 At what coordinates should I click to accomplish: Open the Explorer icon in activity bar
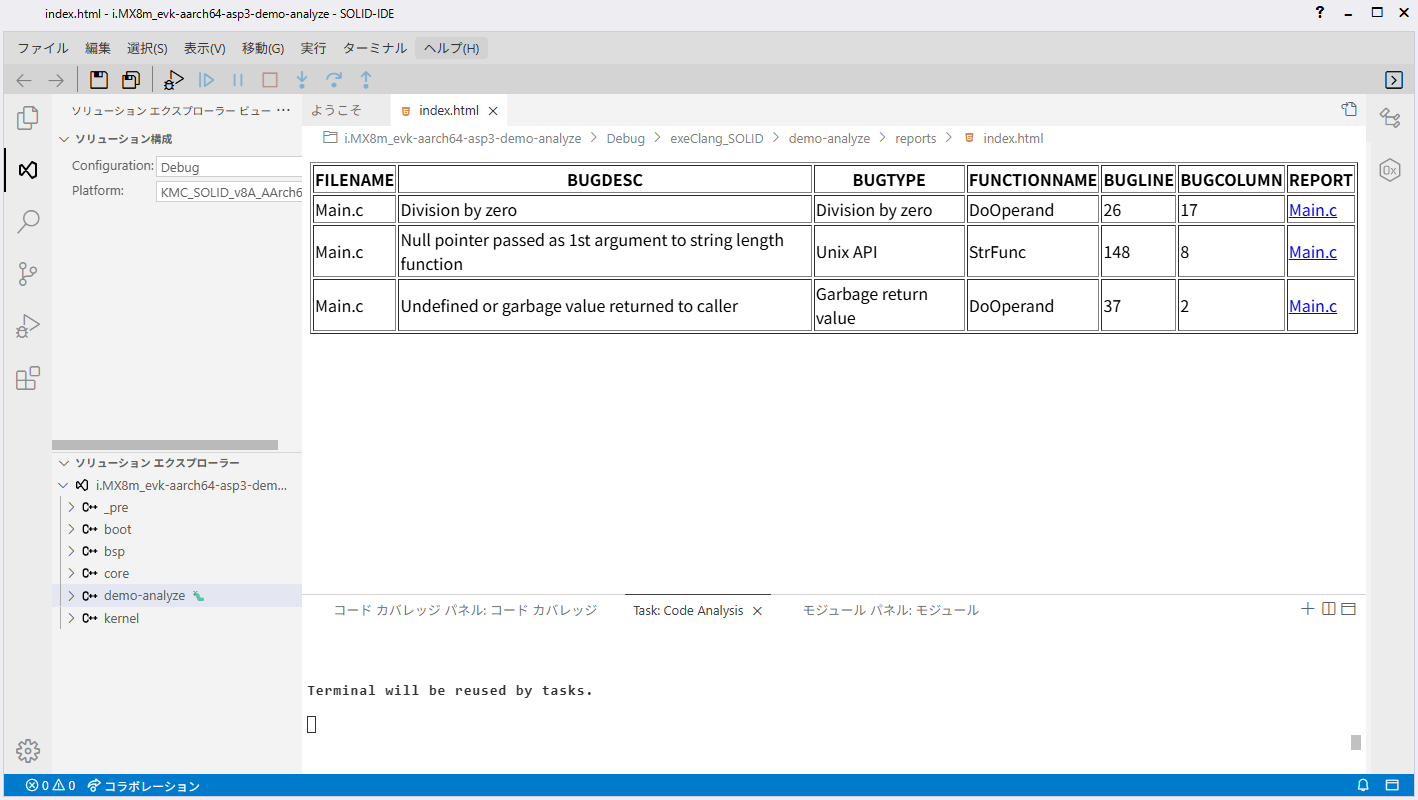click(x=28, y=118)
